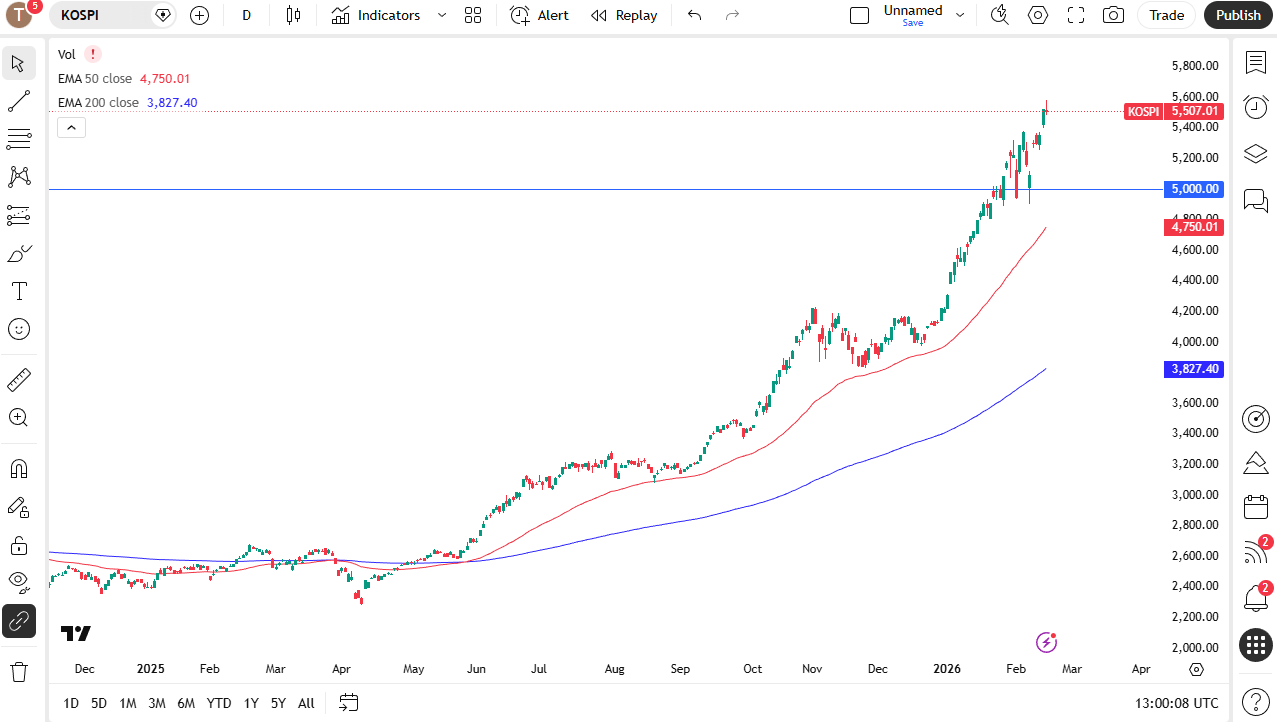Take a chart snapshot with camera icon
This screenshot has height=722, width=1277.
click(1113, 15)
